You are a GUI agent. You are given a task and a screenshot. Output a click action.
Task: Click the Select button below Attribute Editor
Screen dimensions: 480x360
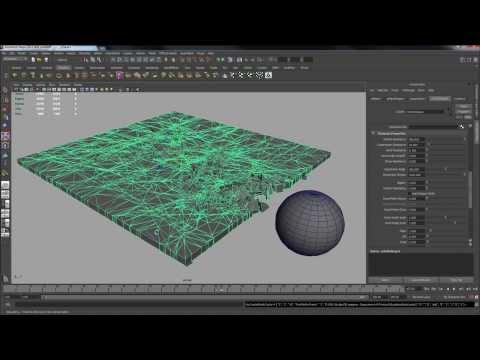tap(385, 280)
